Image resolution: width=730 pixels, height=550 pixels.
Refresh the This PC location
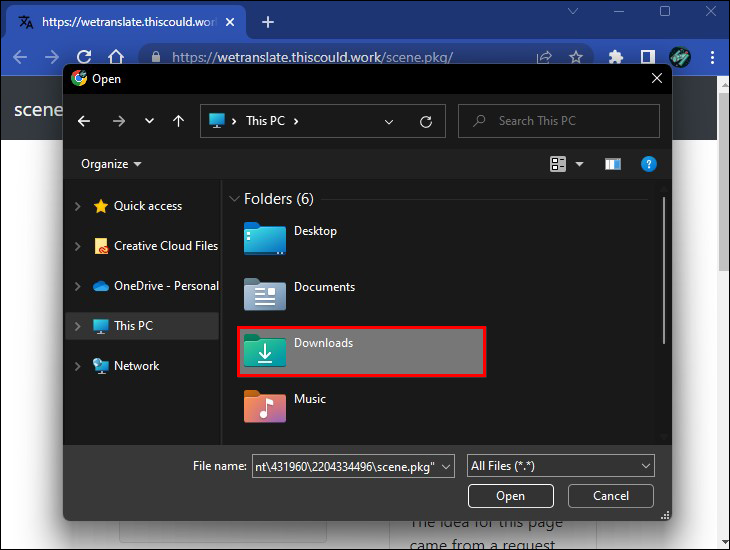click(426, 122)
